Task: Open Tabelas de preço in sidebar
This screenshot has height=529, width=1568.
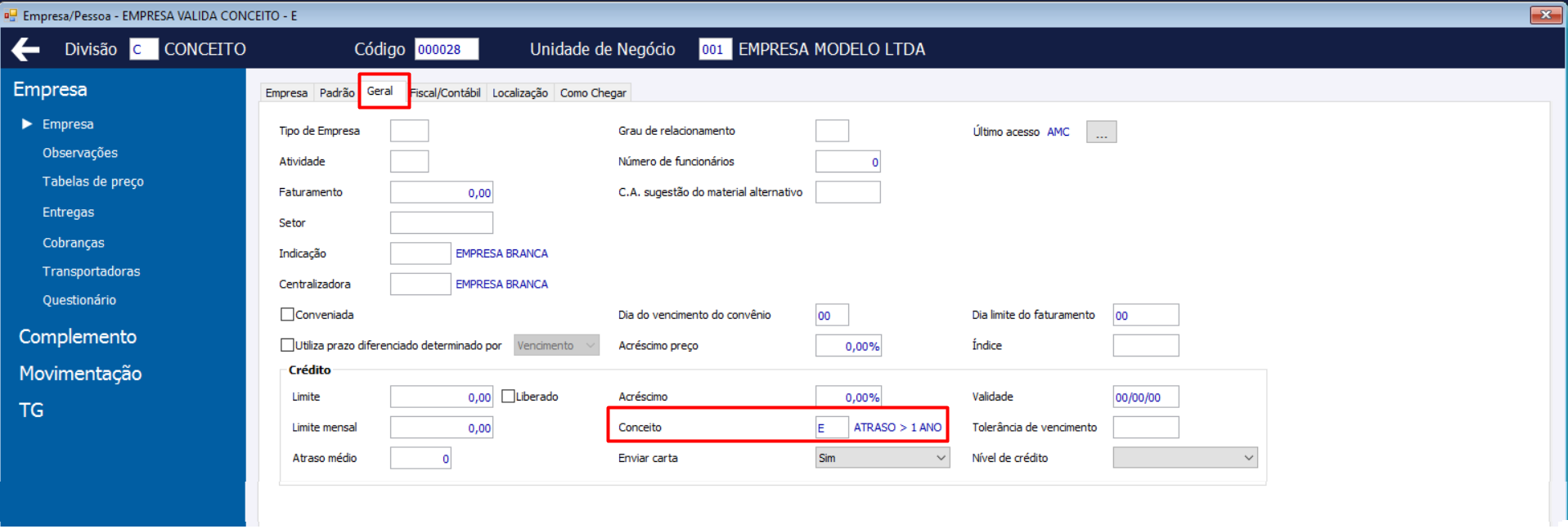Action: click(93, 182)
